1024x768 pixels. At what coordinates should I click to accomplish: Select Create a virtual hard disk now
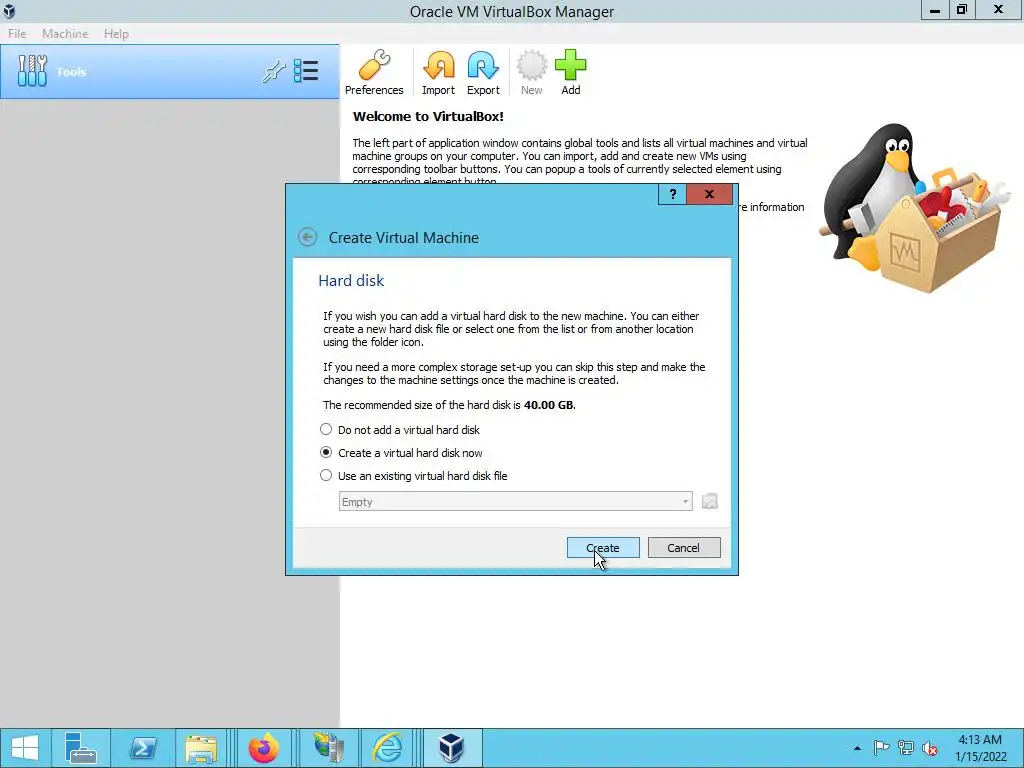[401, 453]
